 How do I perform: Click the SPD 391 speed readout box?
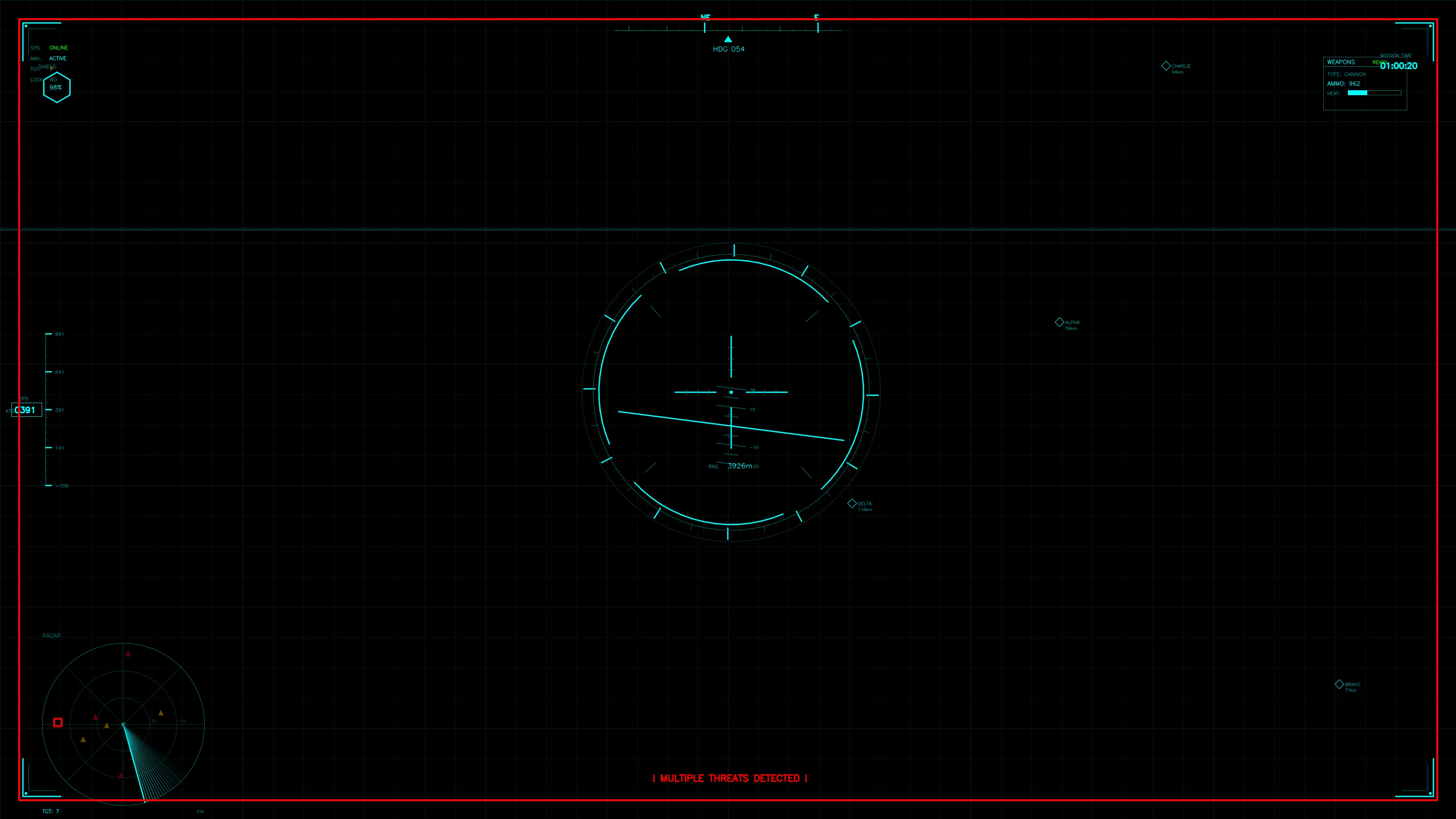coord(27,410)
